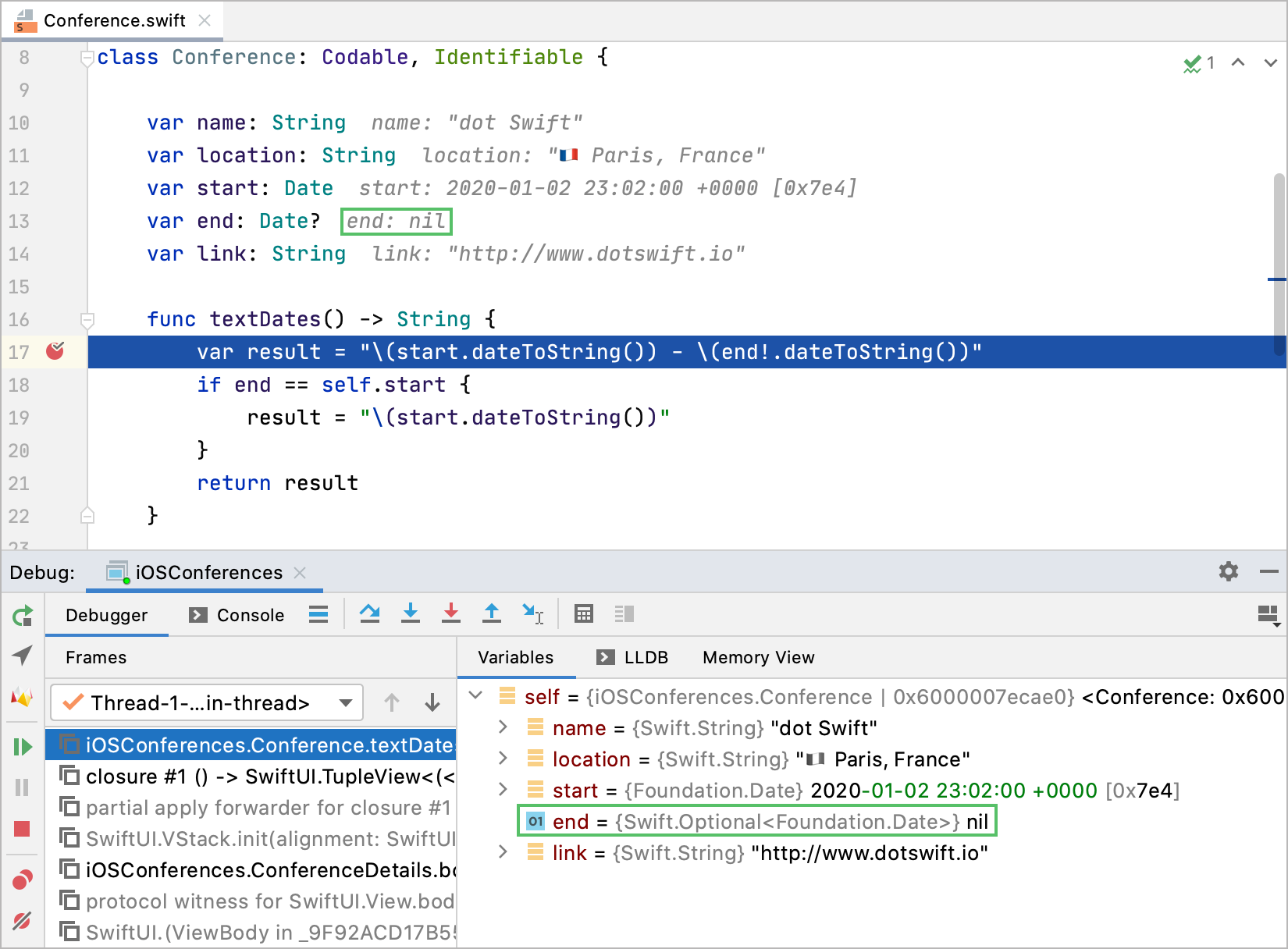
Task: Select the ConferenceDetails.body frame
Action: click(x=251, y=870)
